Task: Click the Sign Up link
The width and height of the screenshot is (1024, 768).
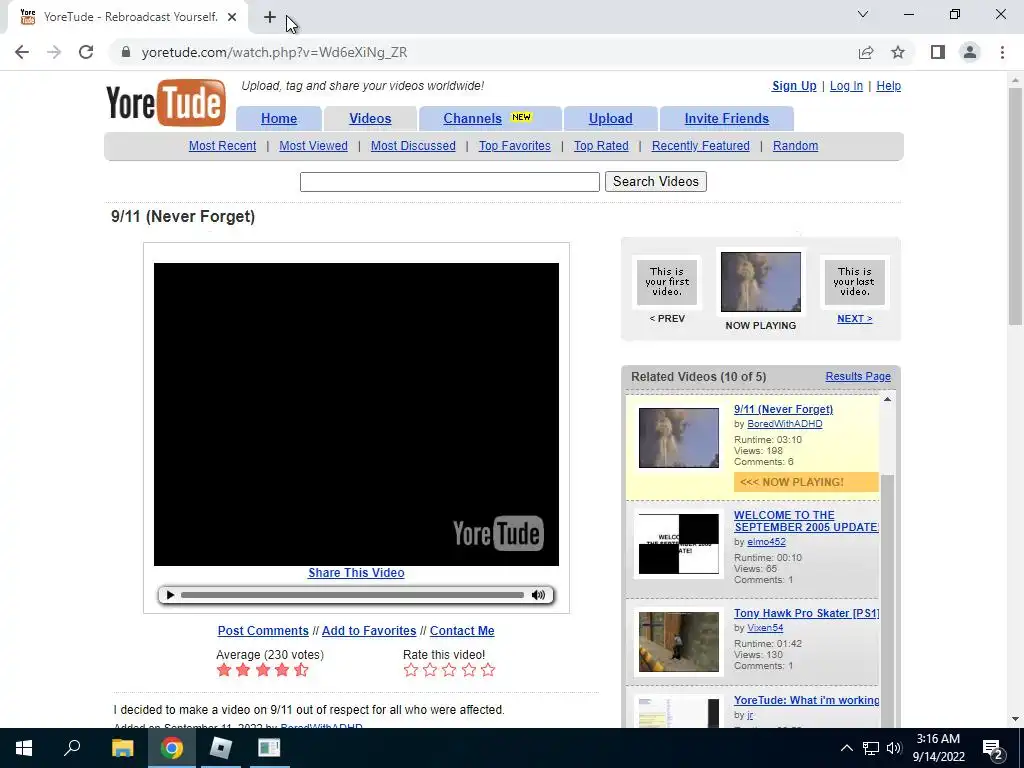Action: click(x=794, y=86)
